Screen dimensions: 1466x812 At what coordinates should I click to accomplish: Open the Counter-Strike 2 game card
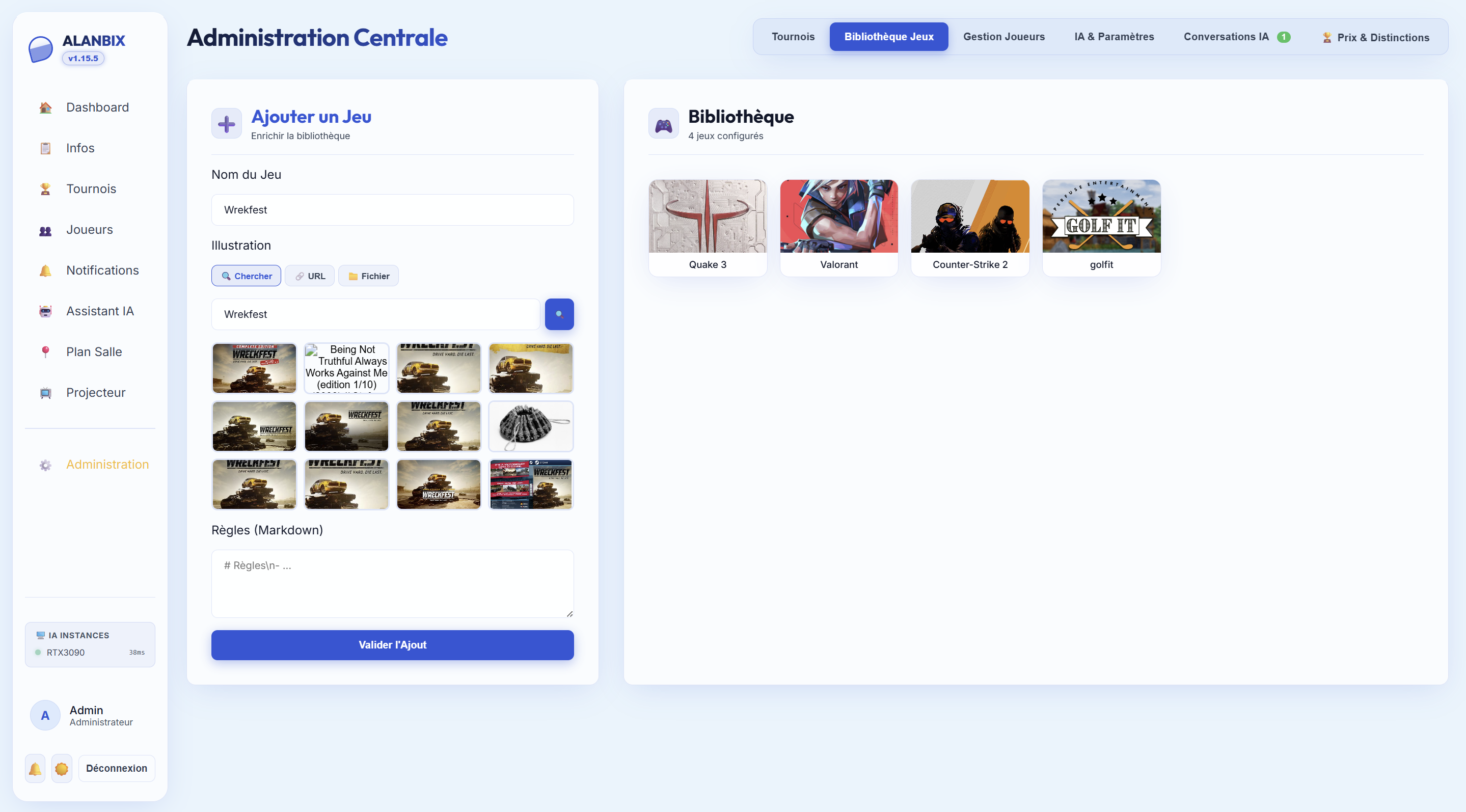(x=970, y=228)
